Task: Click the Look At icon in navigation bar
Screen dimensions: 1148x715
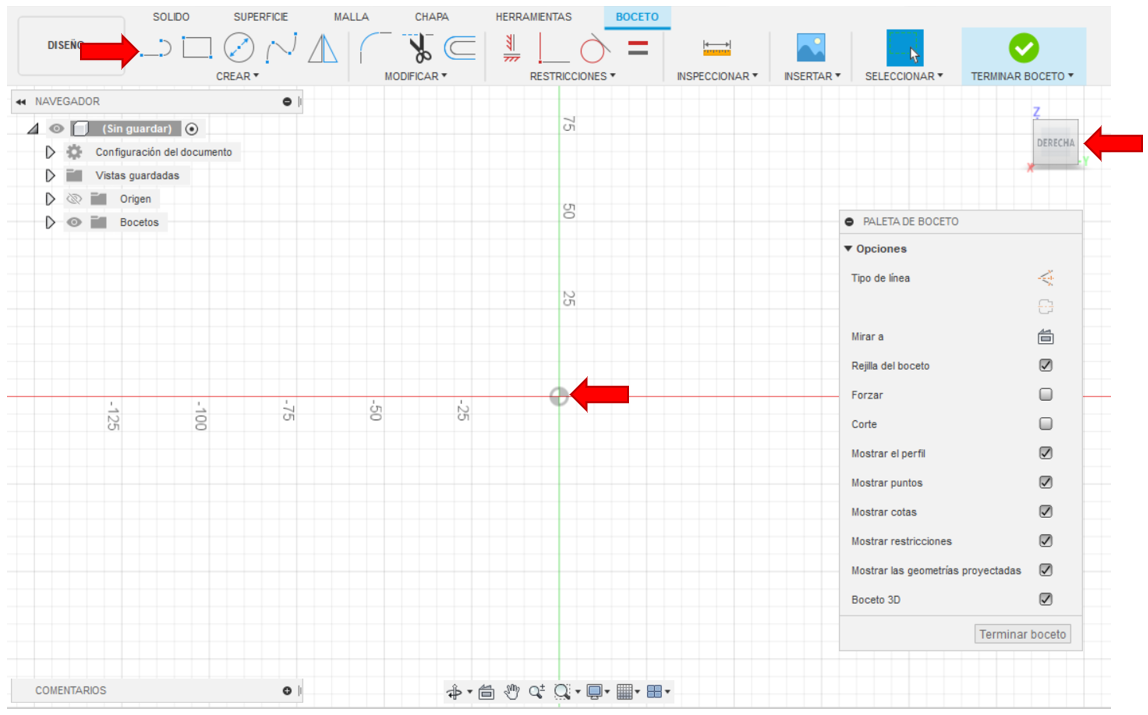Action: click(486, 692)
